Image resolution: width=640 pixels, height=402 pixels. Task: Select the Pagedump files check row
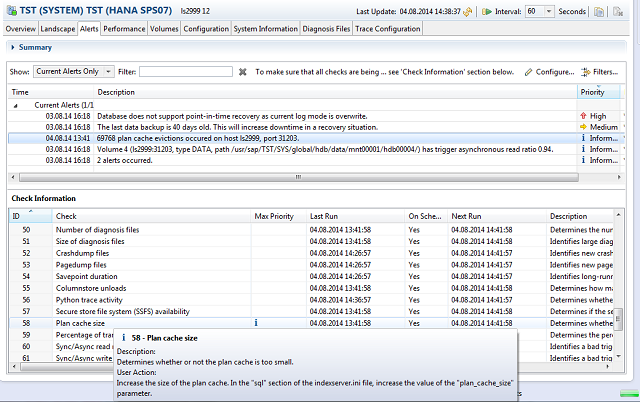point(311,265)
